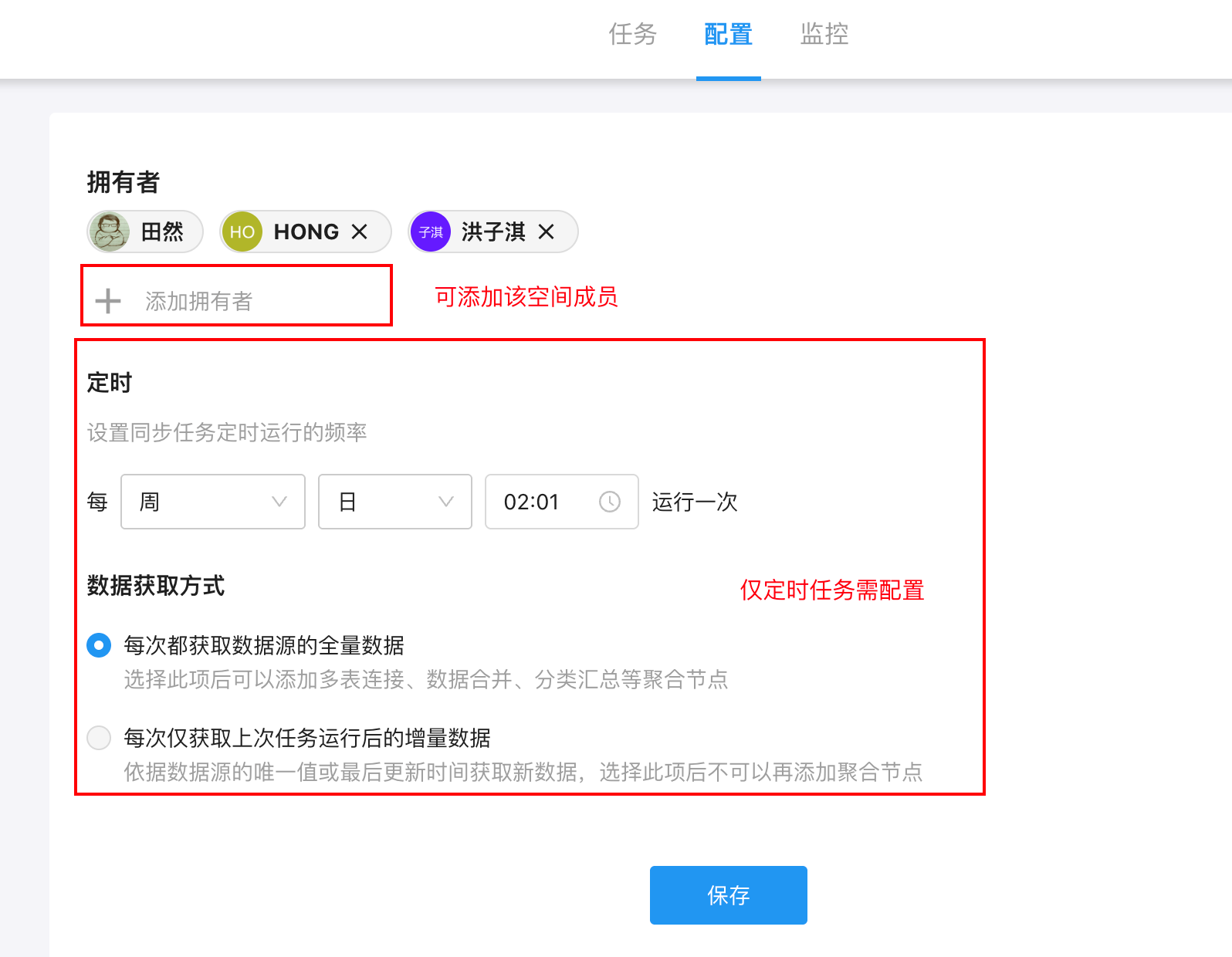Expand the chevron arrow in 周 dropdown

tap(279, 502)
